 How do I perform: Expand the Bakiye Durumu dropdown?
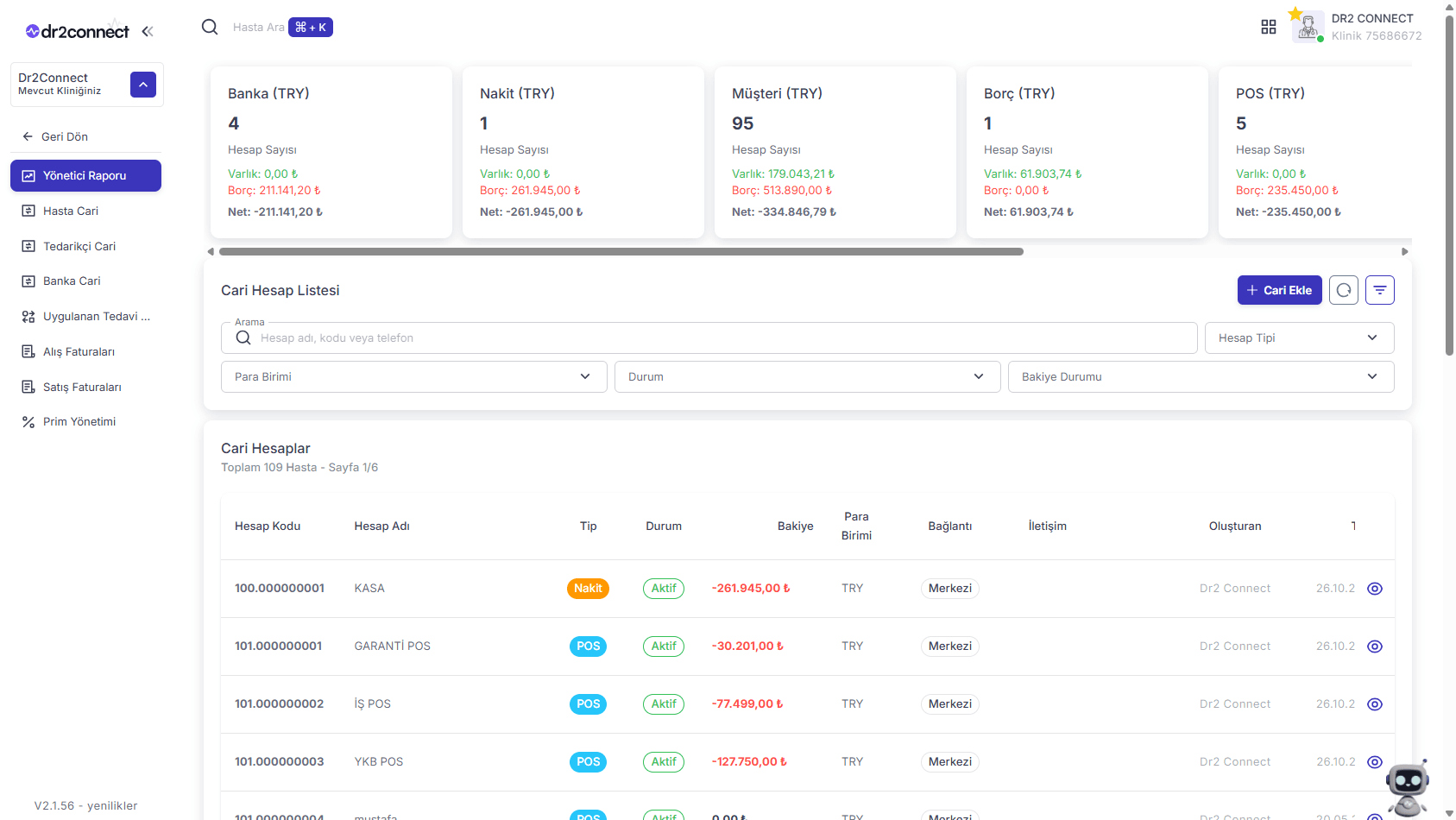click(x=1201, y=376)
